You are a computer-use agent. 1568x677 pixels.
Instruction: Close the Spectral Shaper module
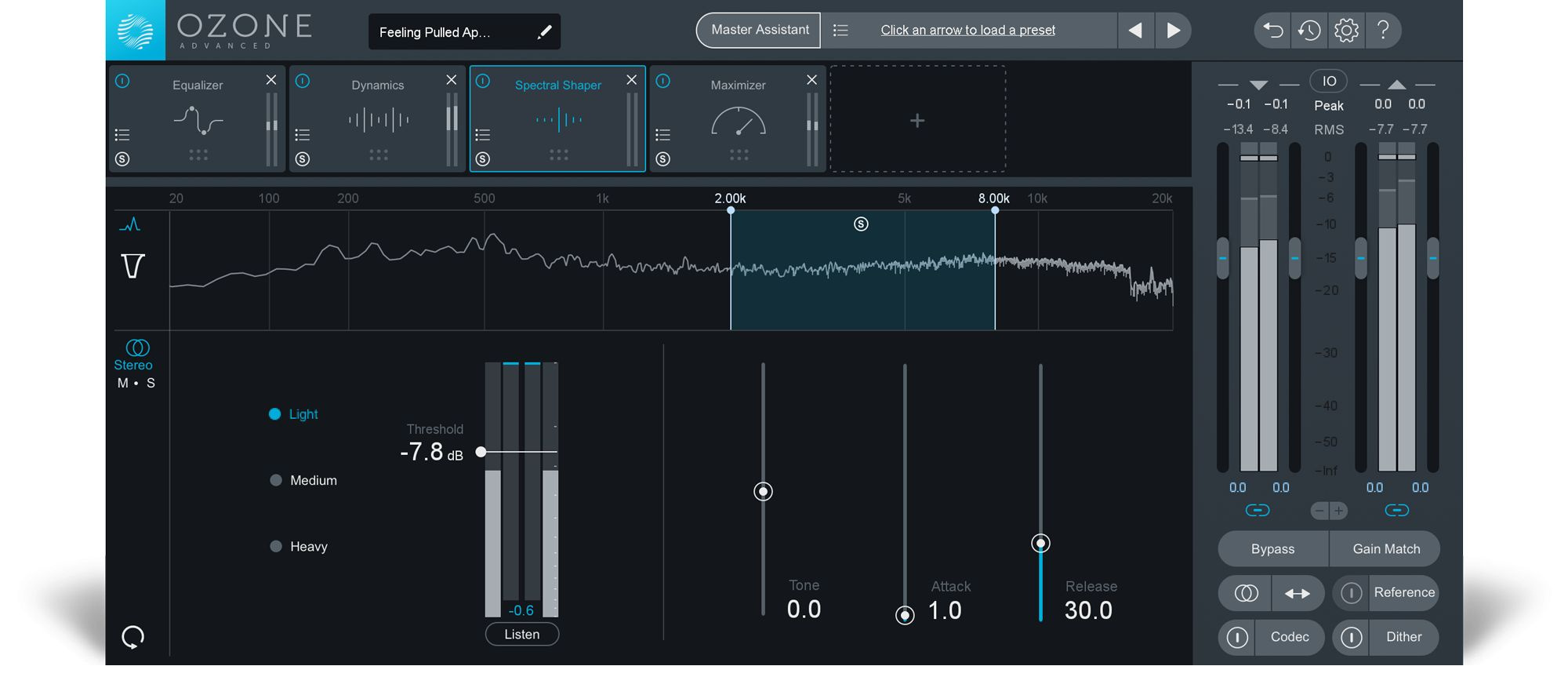coord(632,80)
